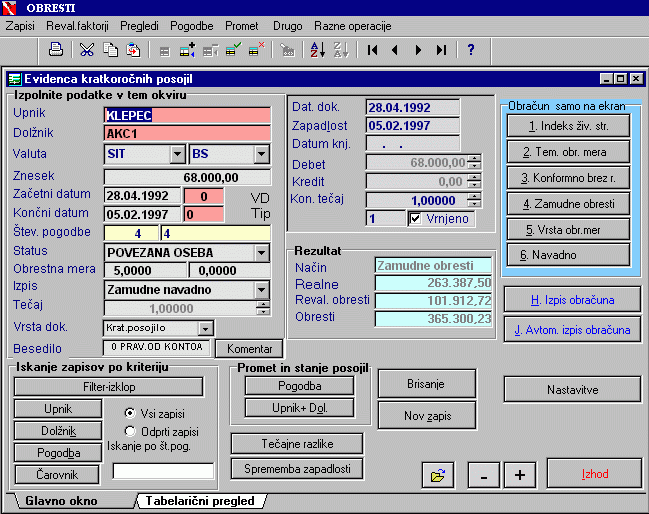
Task: Click the Nov zapis button
Action: [x=427, y=416]
